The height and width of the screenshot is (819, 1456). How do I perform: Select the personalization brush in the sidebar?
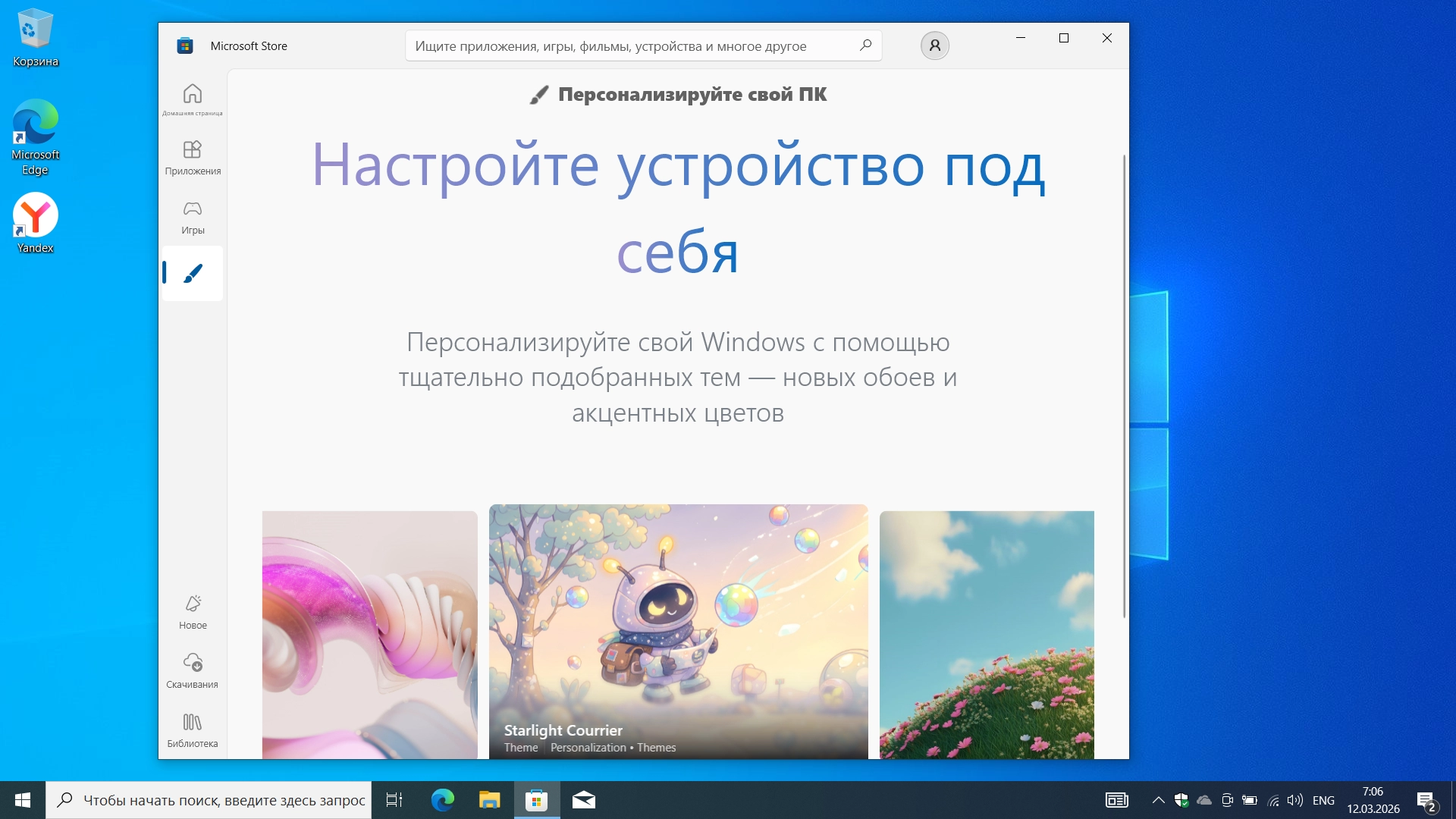pos(193,274)
